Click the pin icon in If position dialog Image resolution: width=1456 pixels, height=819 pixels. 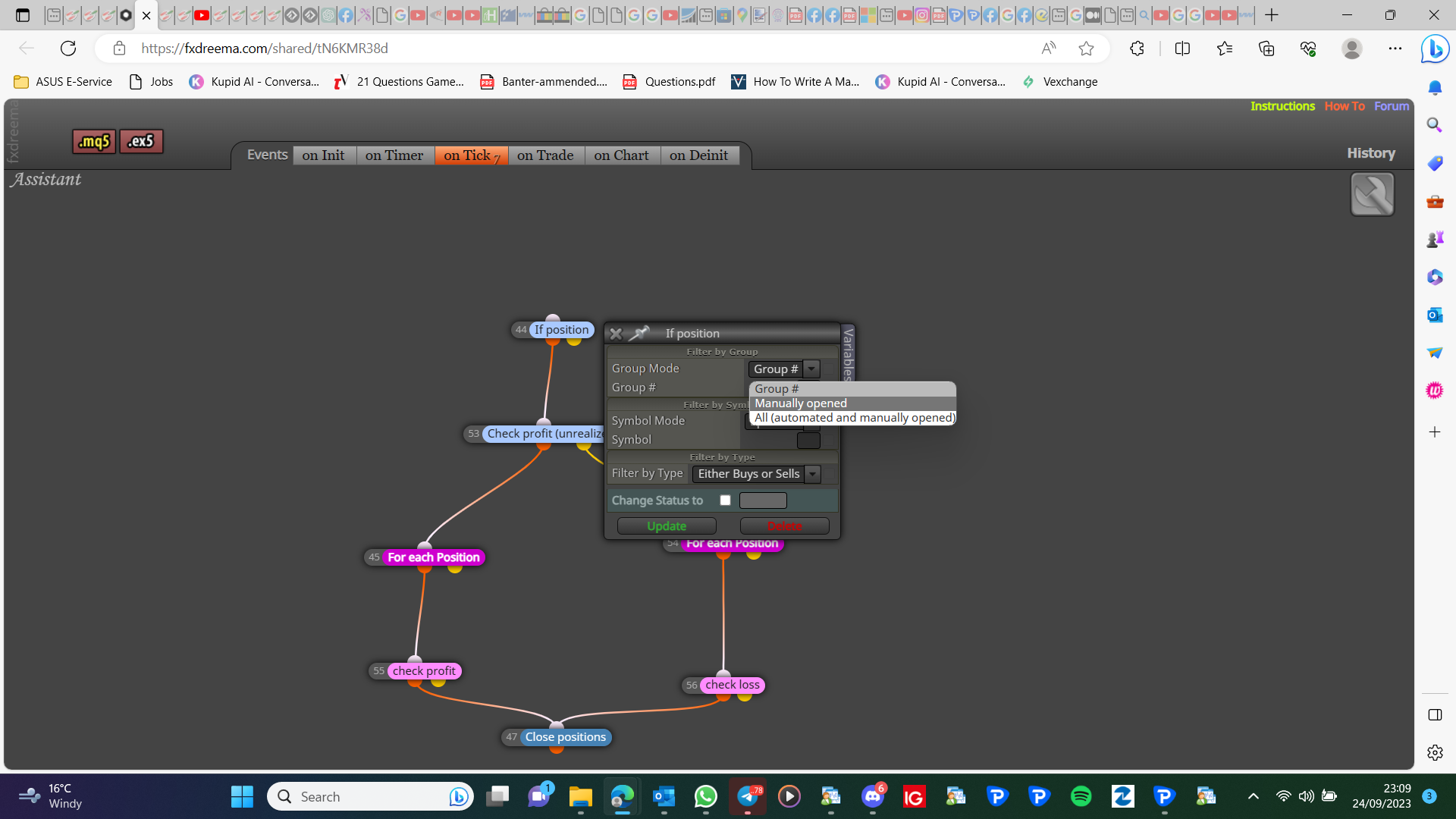click(640, 333)
